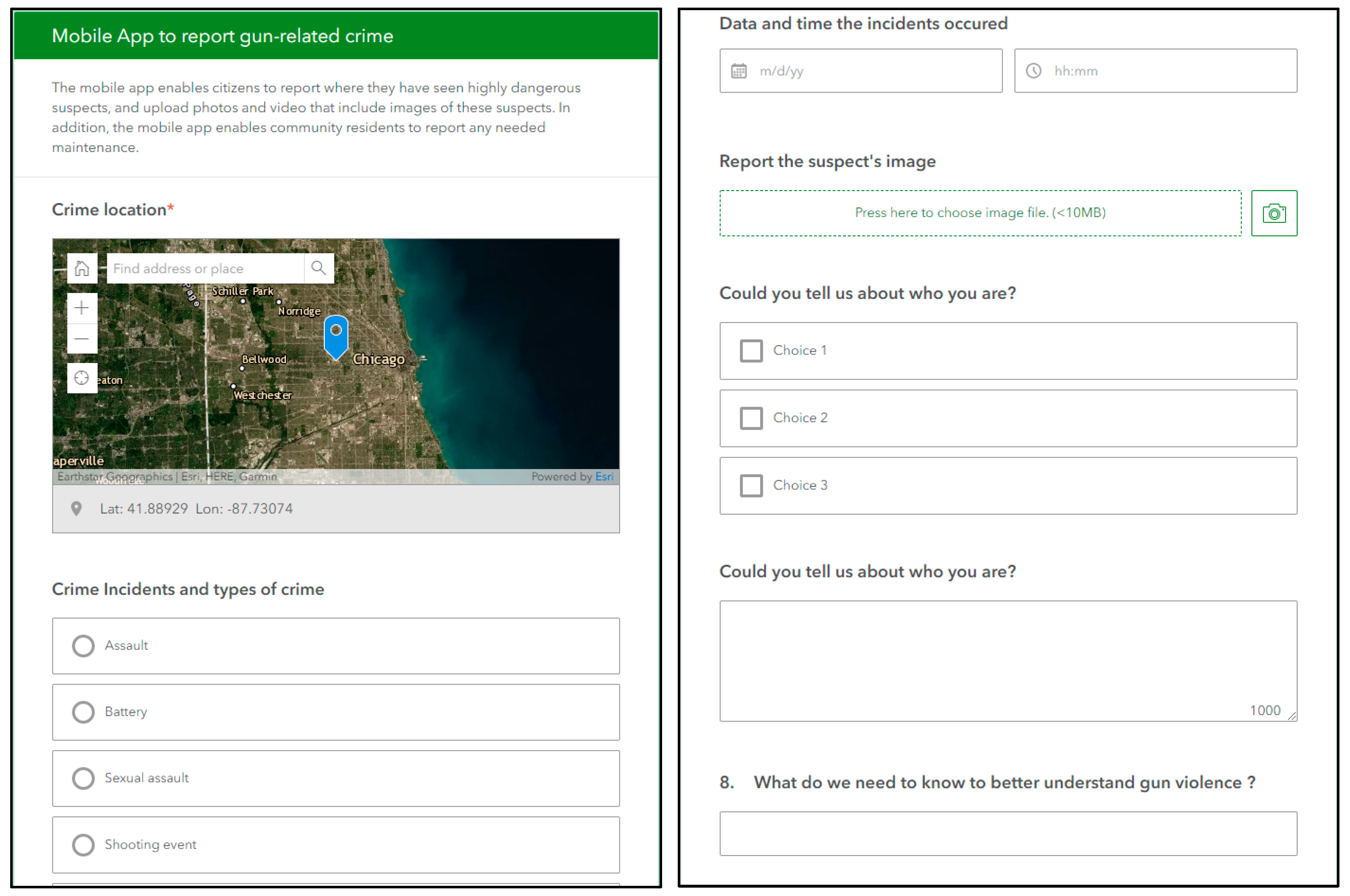Open the Esri link in map attribution
This screenshot has height=896, width=1350.
pos(604,477)
